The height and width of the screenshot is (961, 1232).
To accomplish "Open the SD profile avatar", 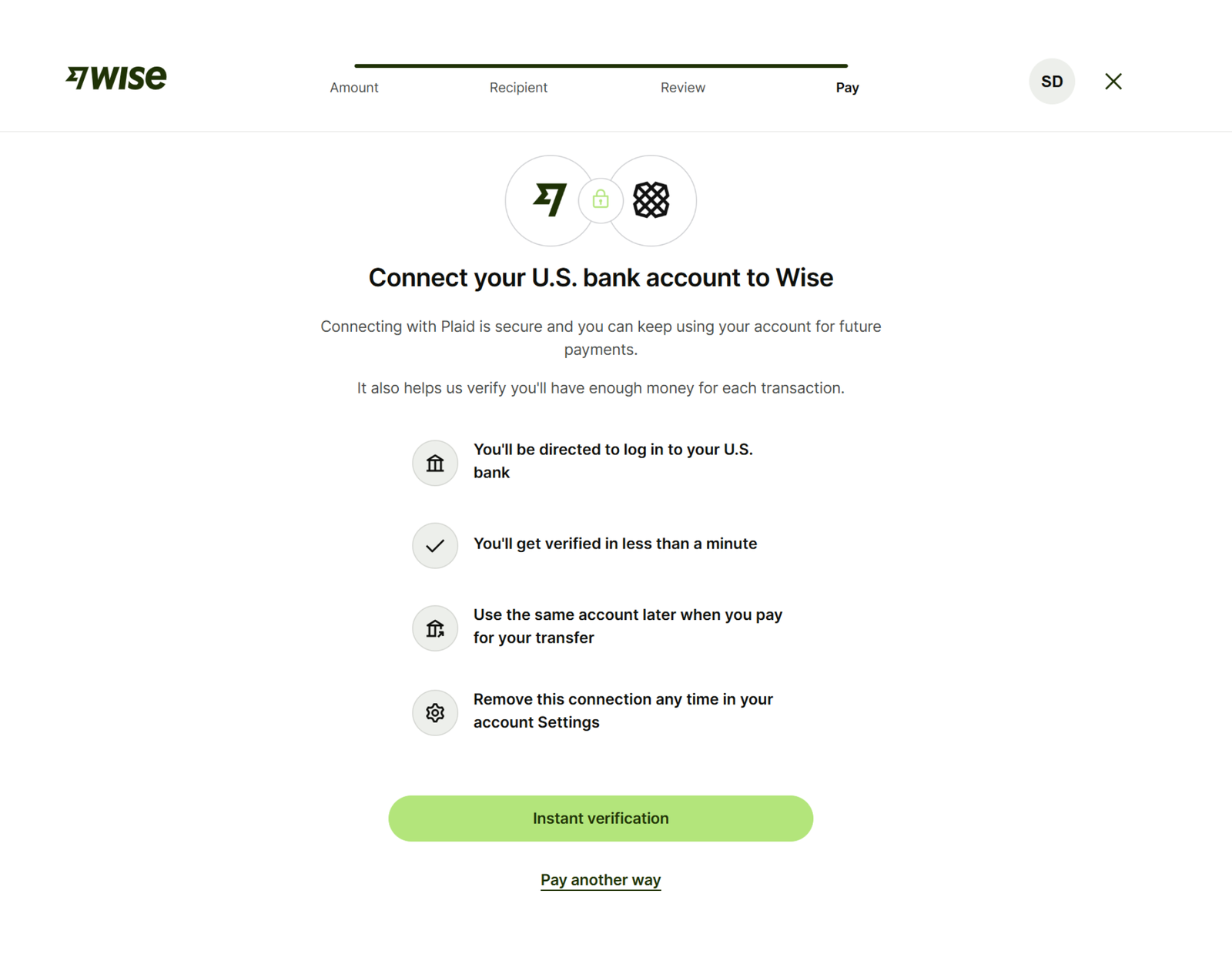I will tap(1052, 82).
